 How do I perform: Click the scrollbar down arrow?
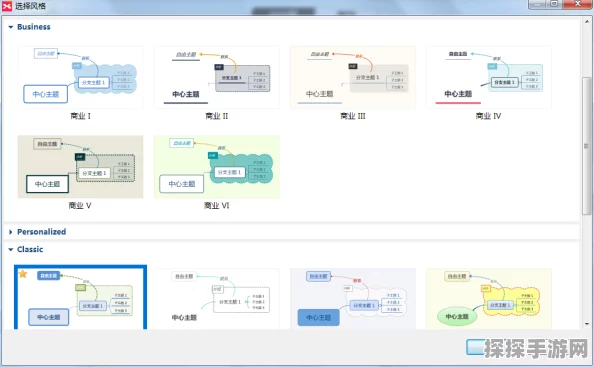pos(587,324)
